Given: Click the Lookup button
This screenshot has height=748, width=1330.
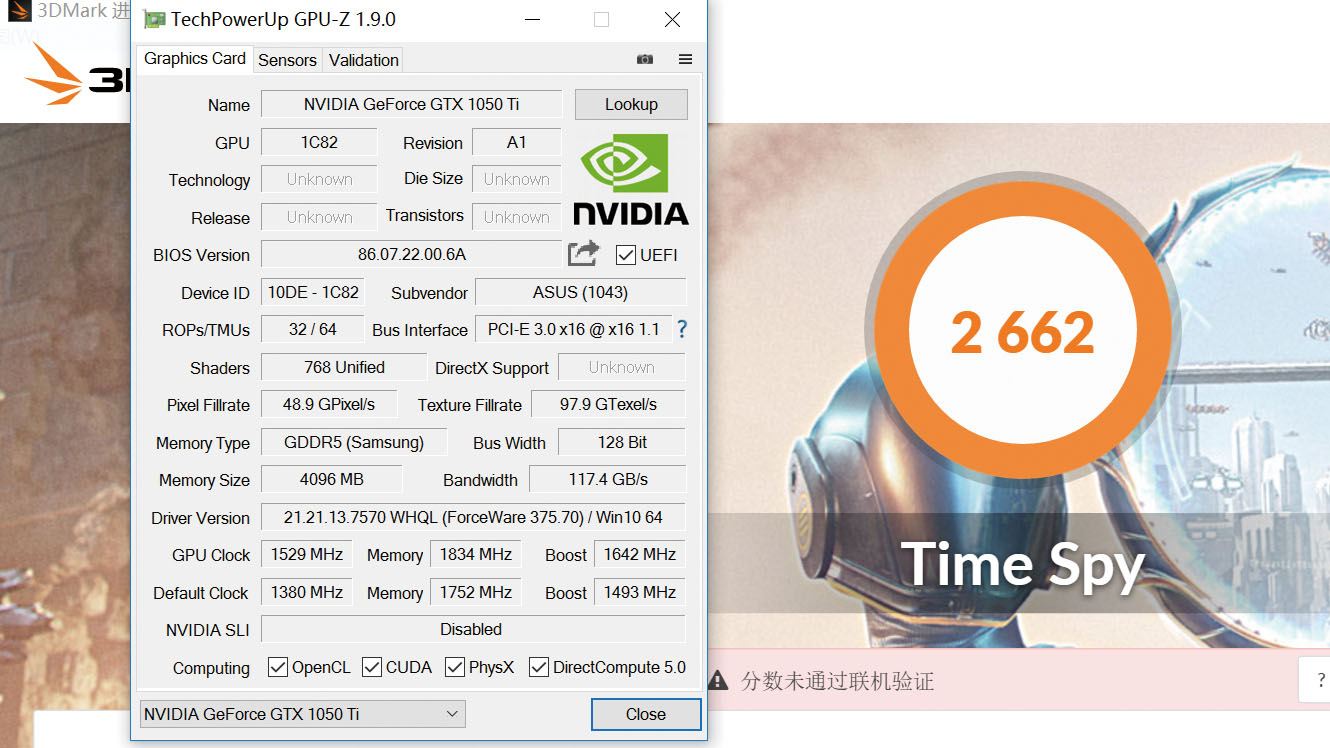Looking at the screenshot, I should point(631,104).
